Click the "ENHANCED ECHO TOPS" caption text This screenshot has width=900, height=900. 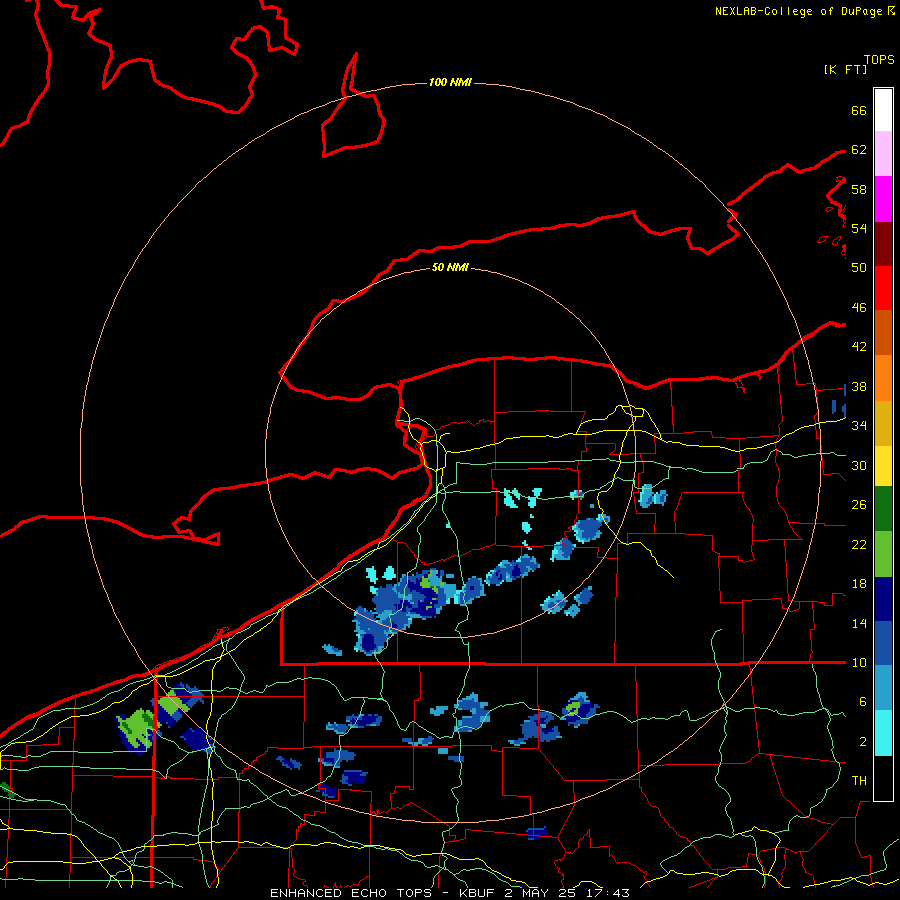(351, 893)
